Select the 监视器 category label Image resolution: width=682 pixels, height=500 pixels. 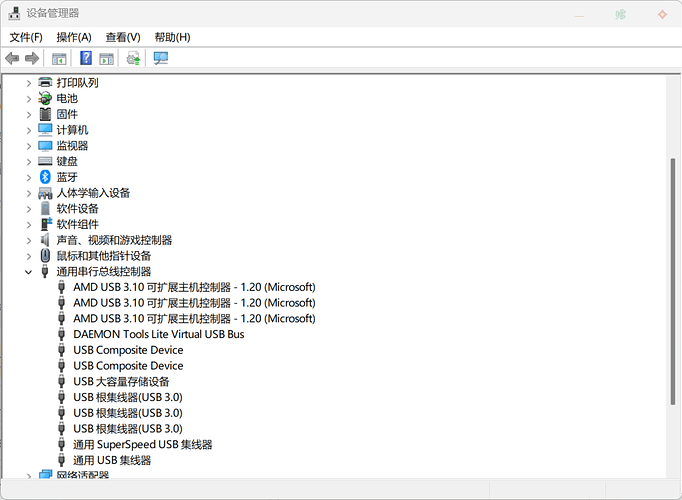coord(72,145)
